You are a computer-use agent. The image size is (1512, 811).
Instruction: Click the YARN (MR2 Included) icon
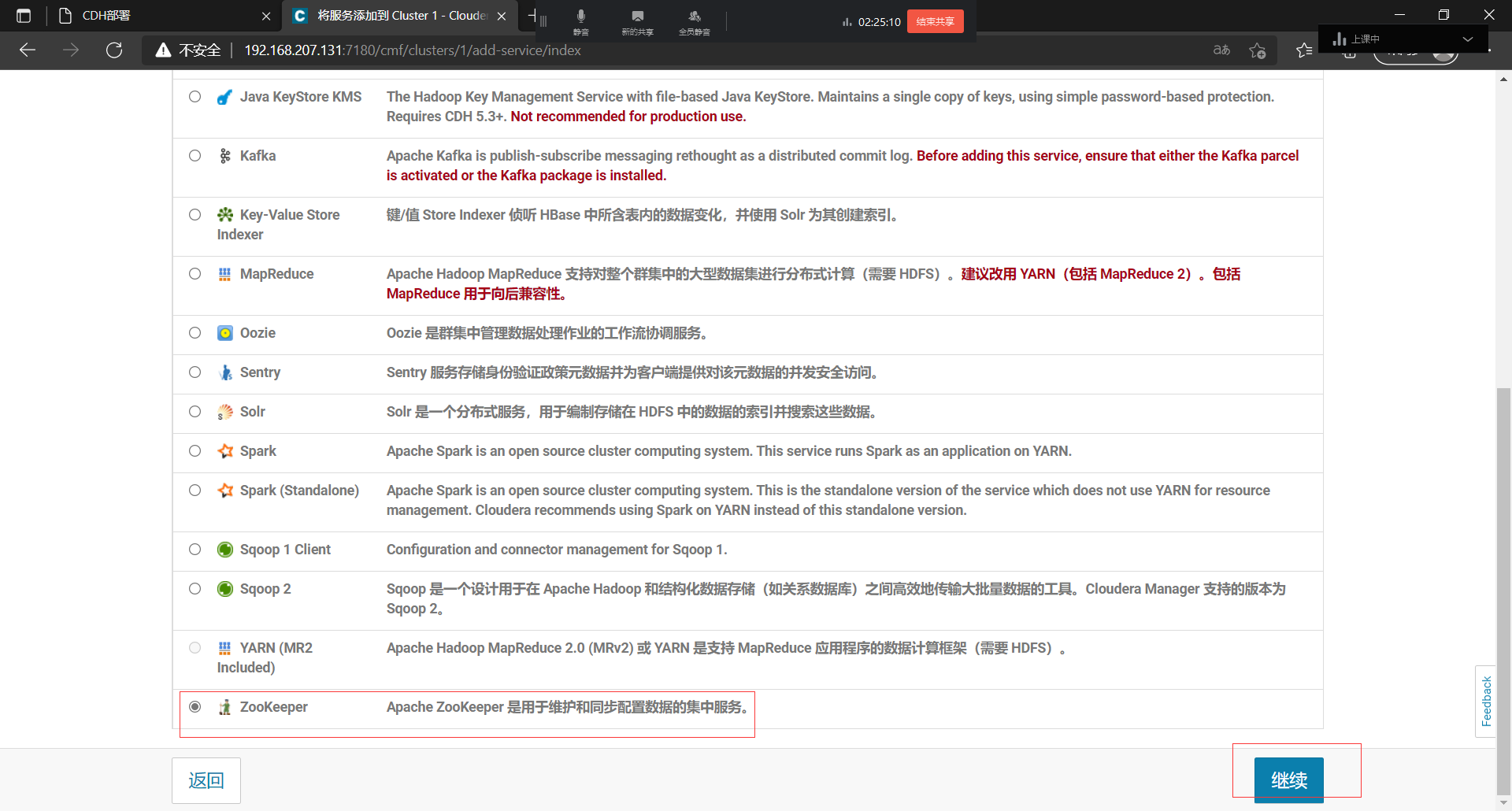pos(225,648)
